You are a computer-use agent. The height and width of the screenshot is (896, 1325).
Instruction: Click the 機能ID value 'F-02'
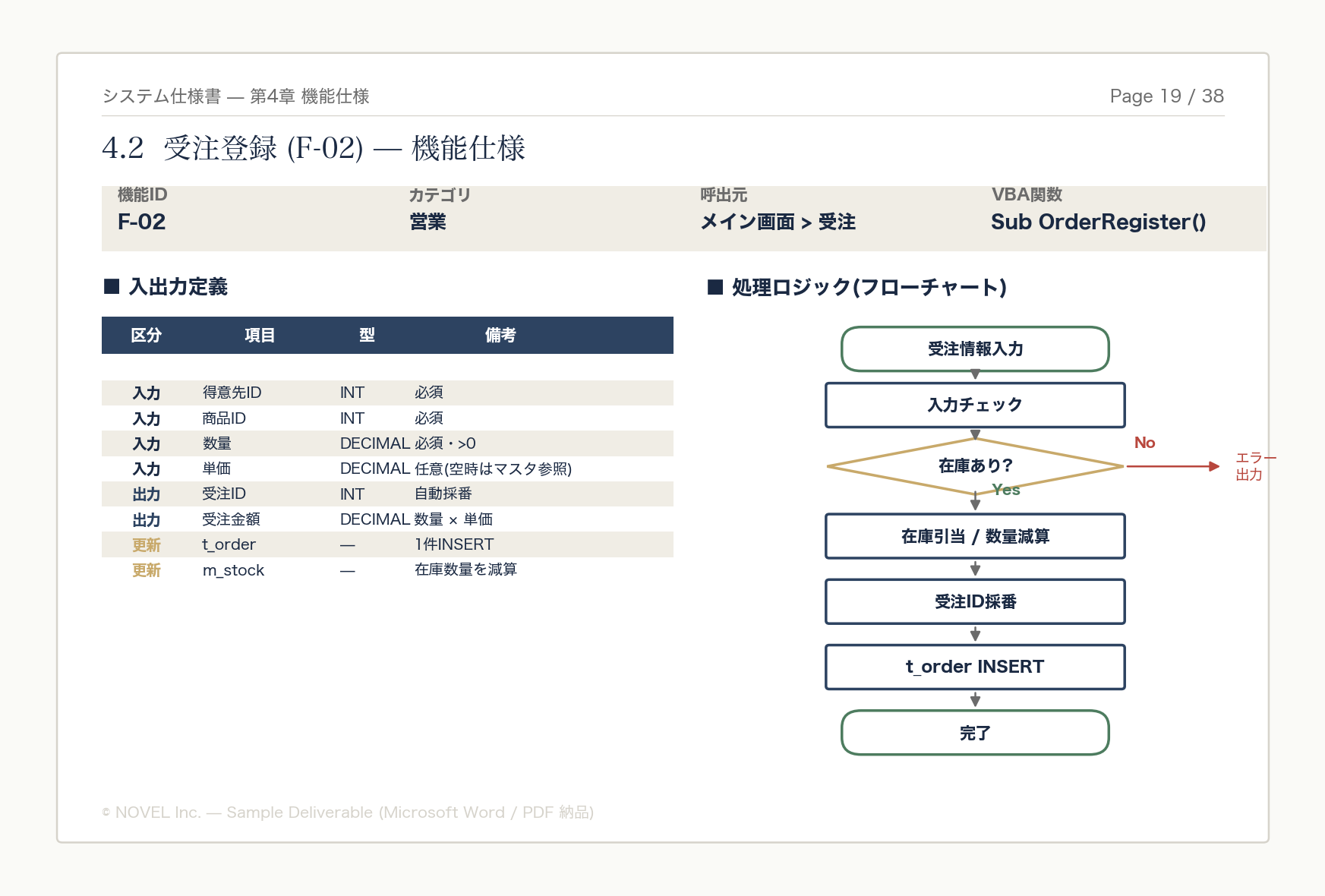141,222
